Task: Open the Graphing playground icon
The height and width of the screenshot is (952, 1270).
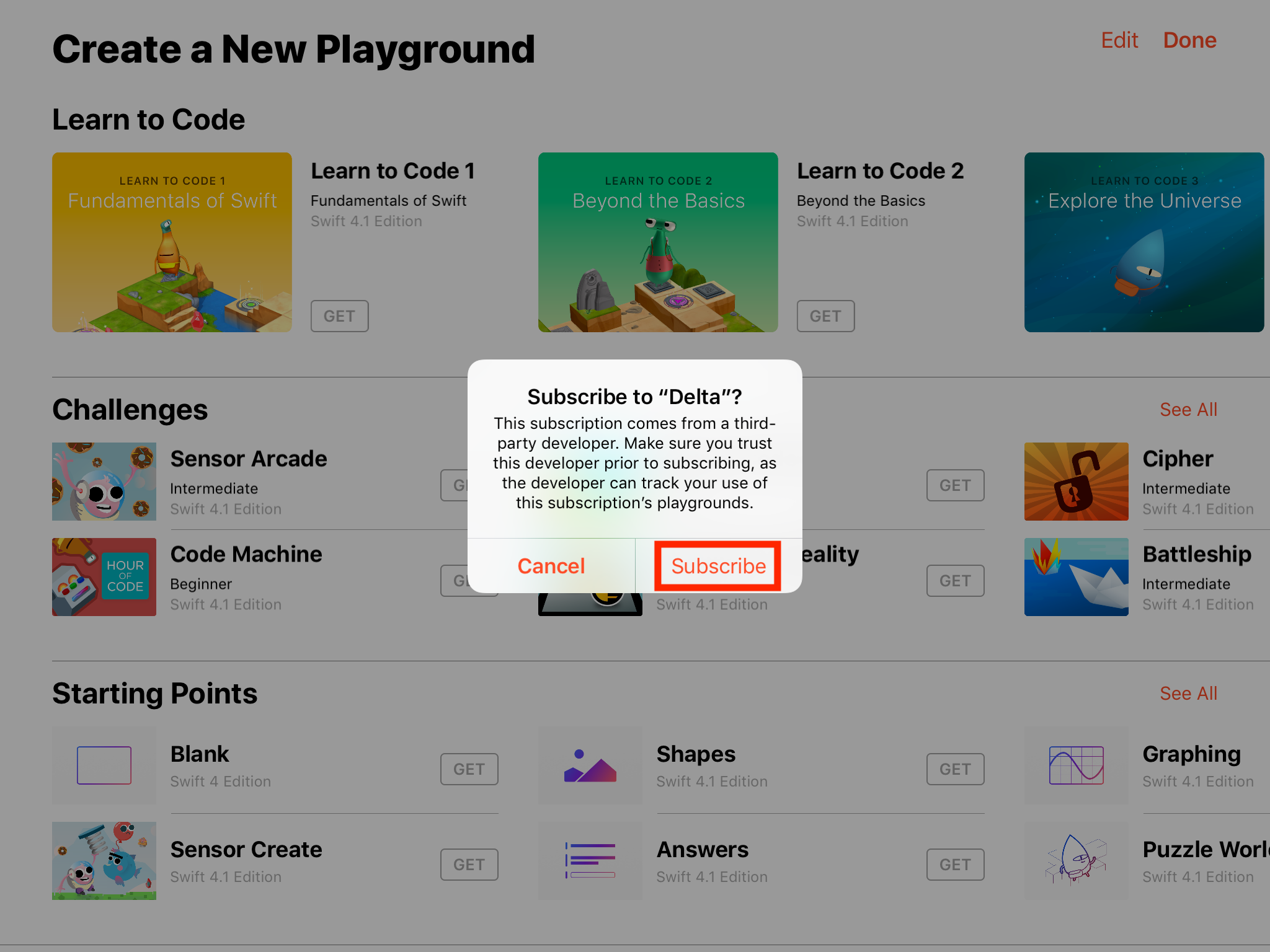Action: 1077,765
